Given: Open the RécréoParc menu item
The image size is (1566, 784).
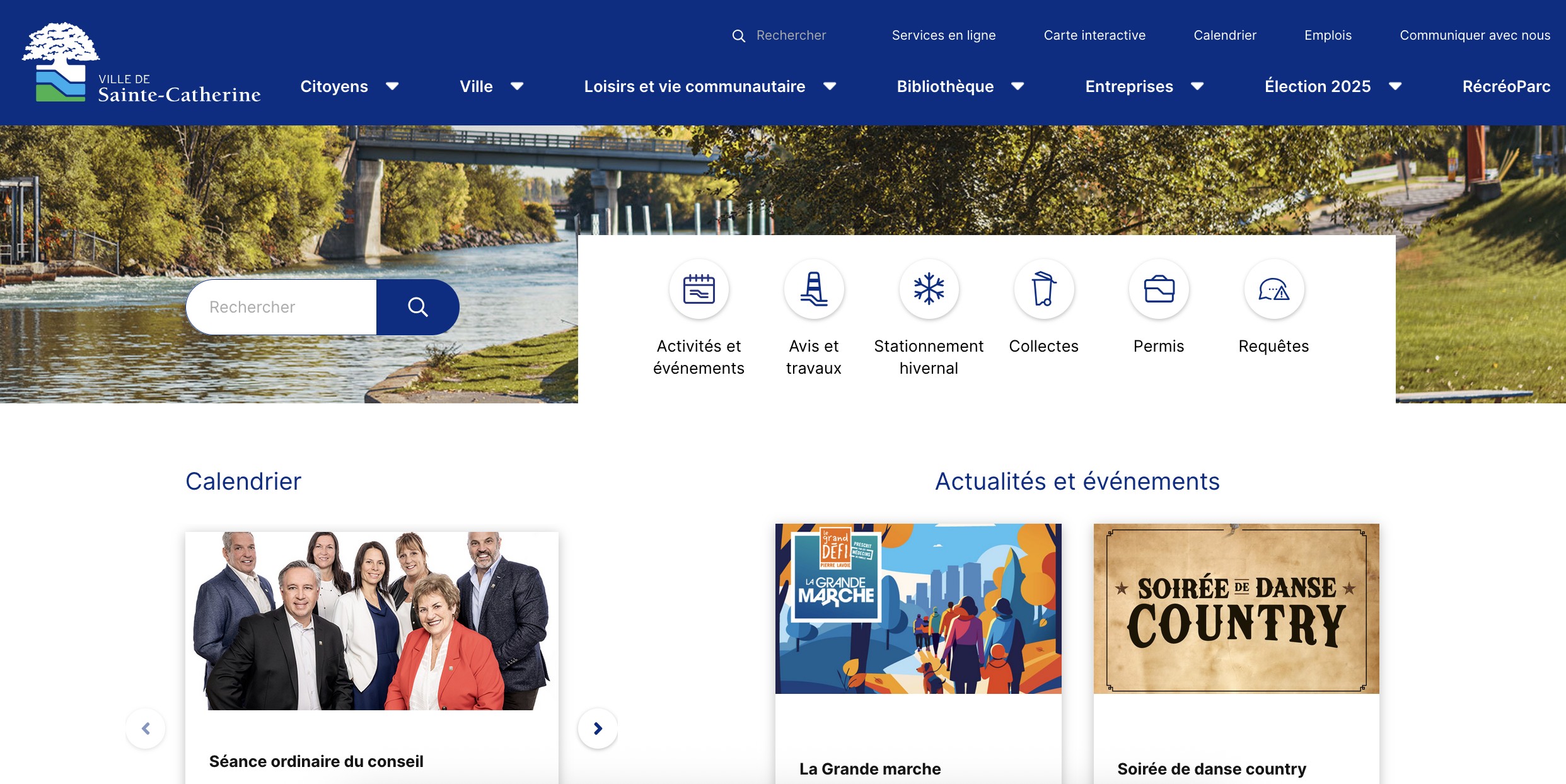Looking at the screenshot, I should coord(1505,86).
